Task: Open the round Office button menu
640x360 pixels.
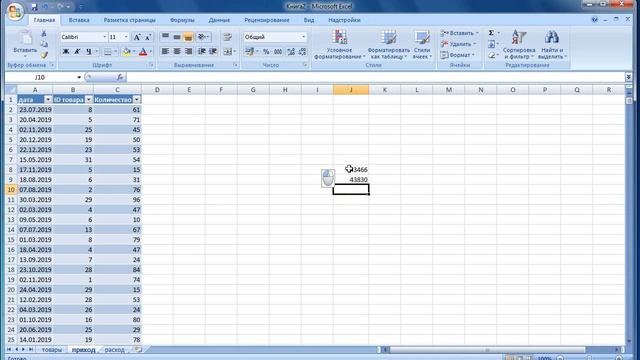Action: tap(15, 11)
